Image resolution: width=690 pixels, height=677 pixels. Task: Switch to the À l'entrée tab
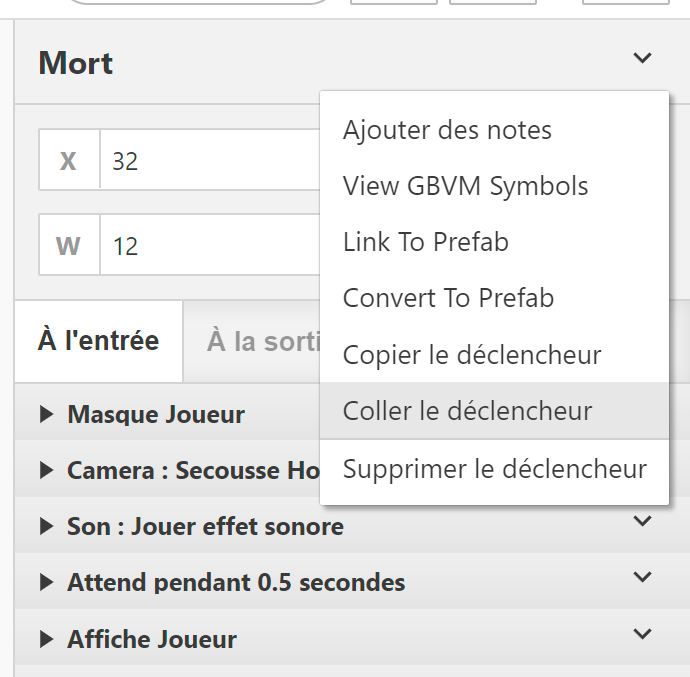pyautogui.click(x=98, y=341)
